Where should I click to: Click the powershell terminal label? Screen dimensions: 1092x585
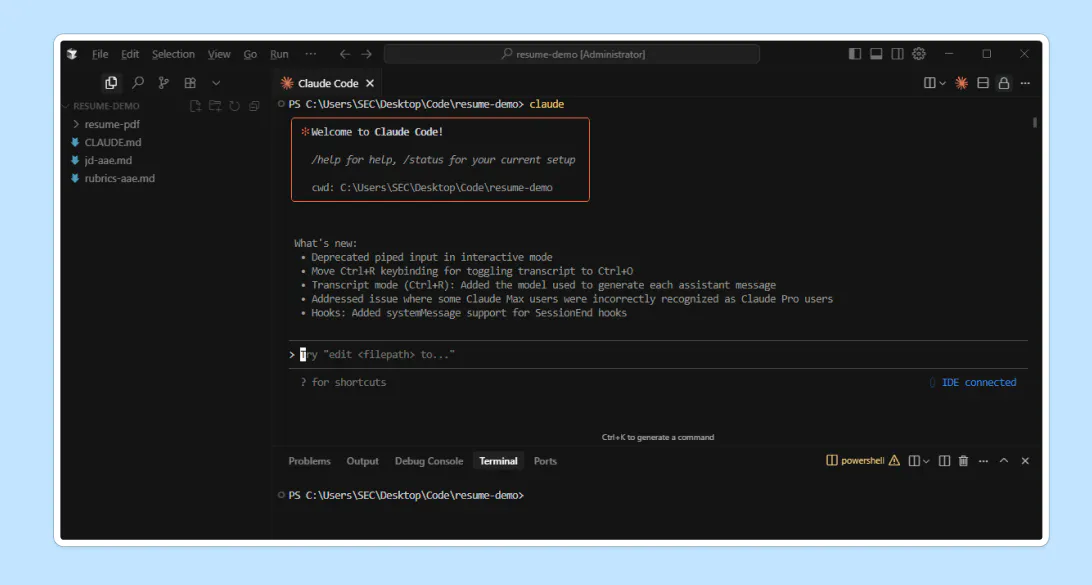click(x=863, y=461)
